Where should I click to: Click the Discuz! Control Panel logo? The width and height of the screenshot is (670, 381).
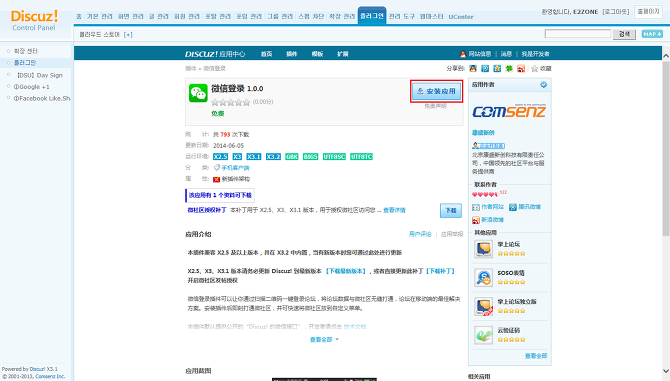click(x=34, y=20)
